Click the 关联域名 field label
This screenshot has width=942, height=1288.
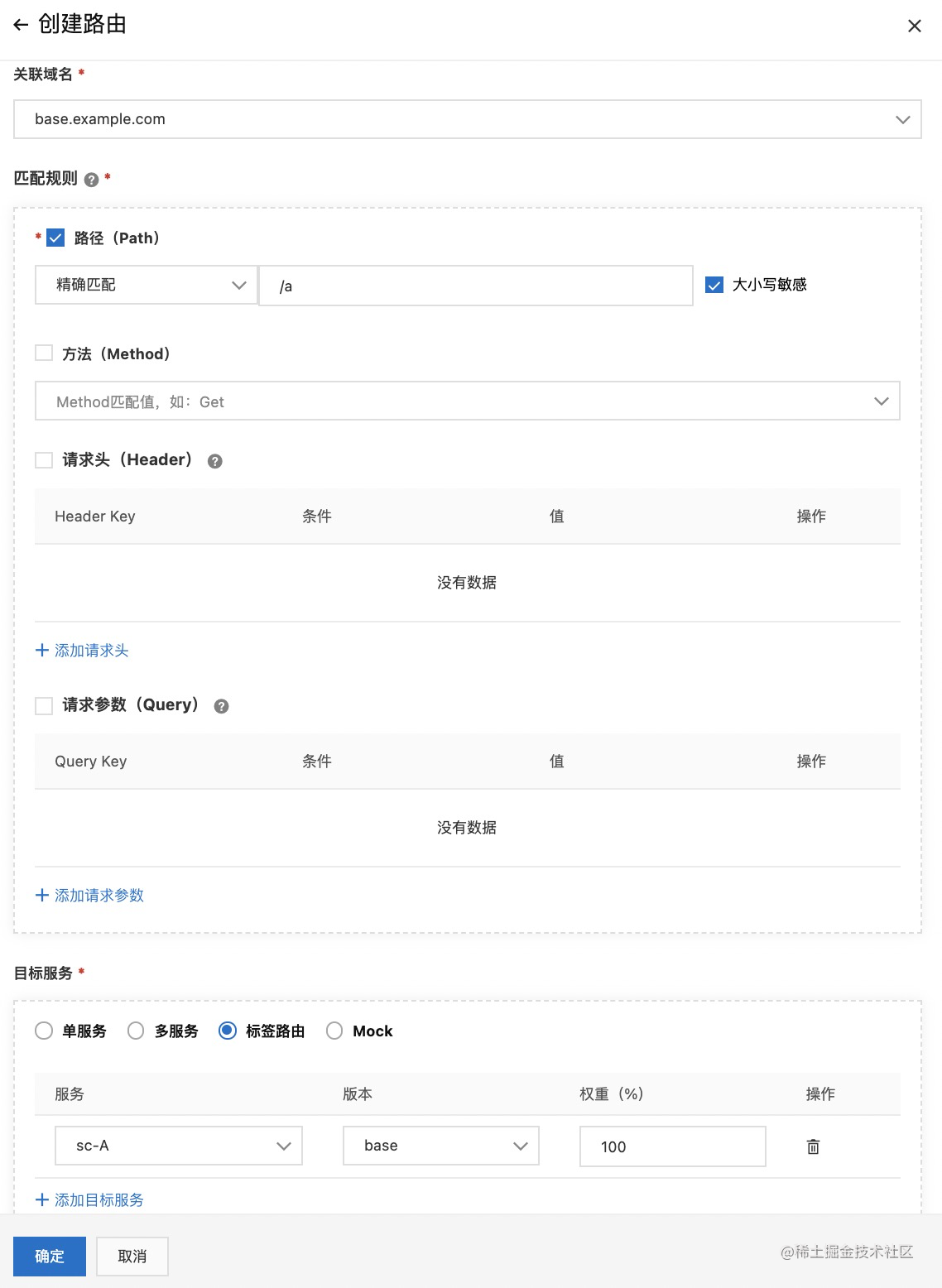tap(43, 74)
